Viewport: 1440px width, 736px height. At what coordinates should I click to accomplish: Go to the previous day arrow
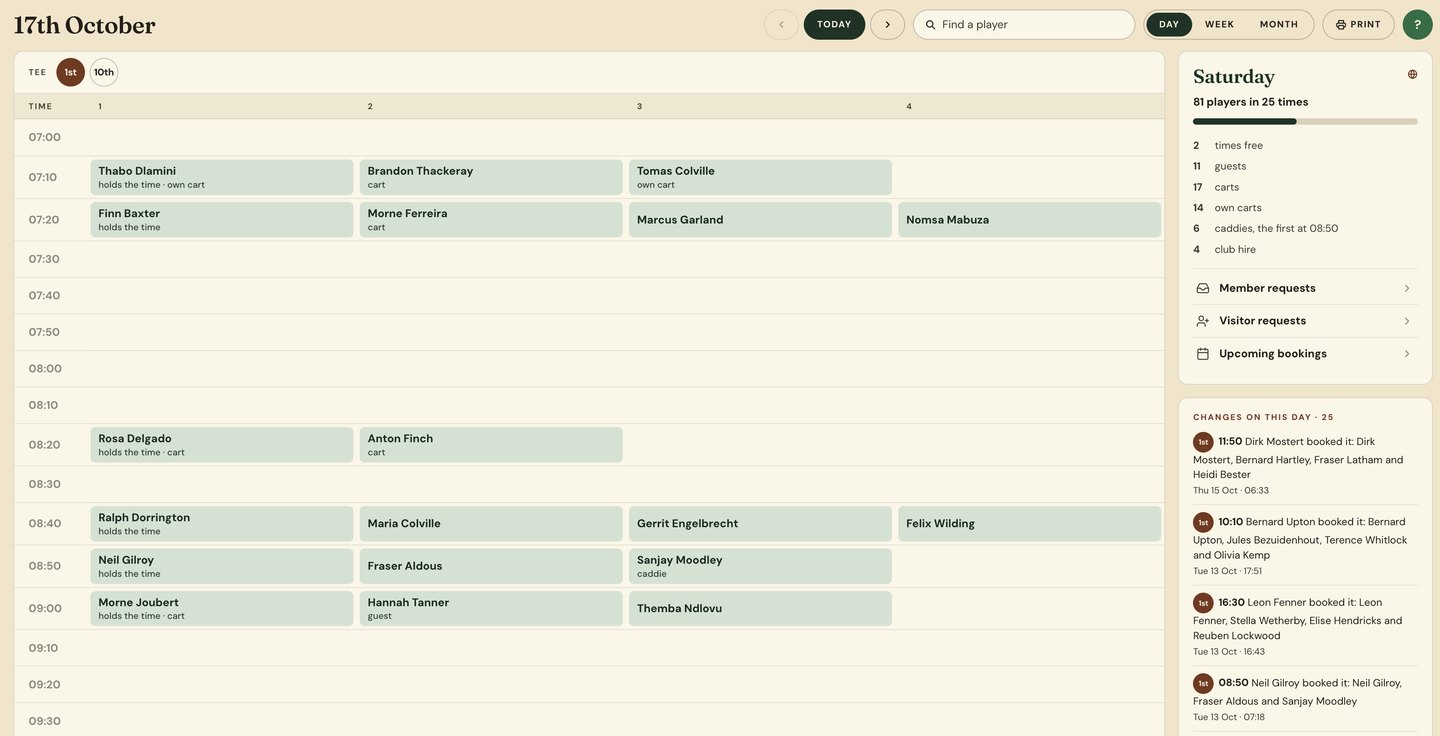point(781,24)
